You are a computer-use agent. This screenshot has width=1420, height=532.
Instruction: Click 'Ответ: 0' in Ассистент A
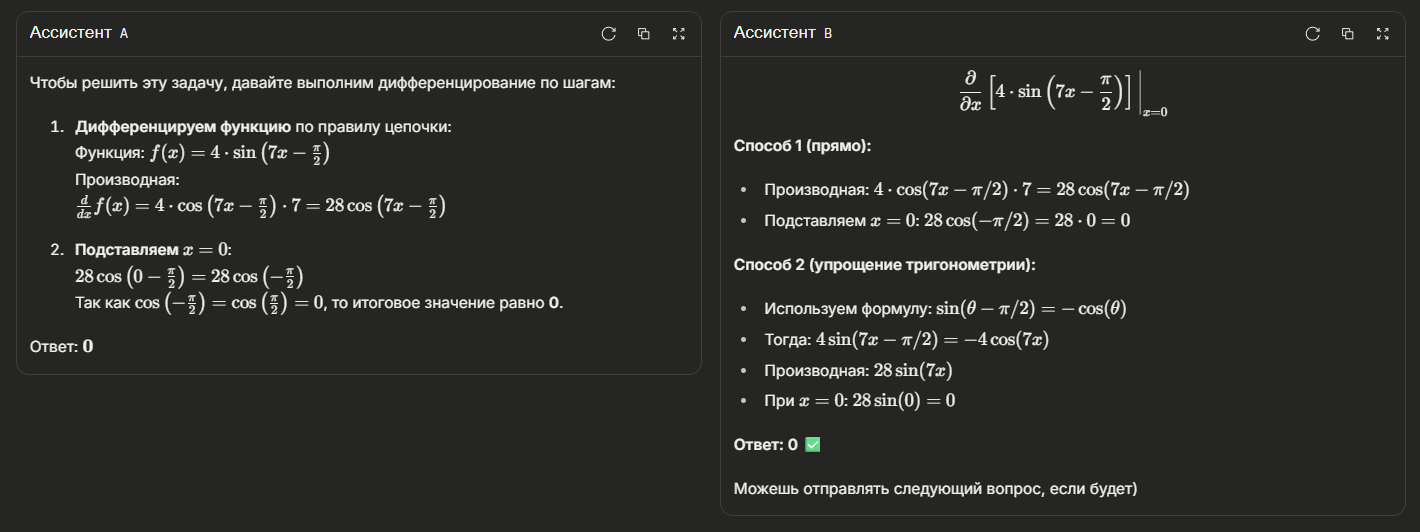[61, 347]
